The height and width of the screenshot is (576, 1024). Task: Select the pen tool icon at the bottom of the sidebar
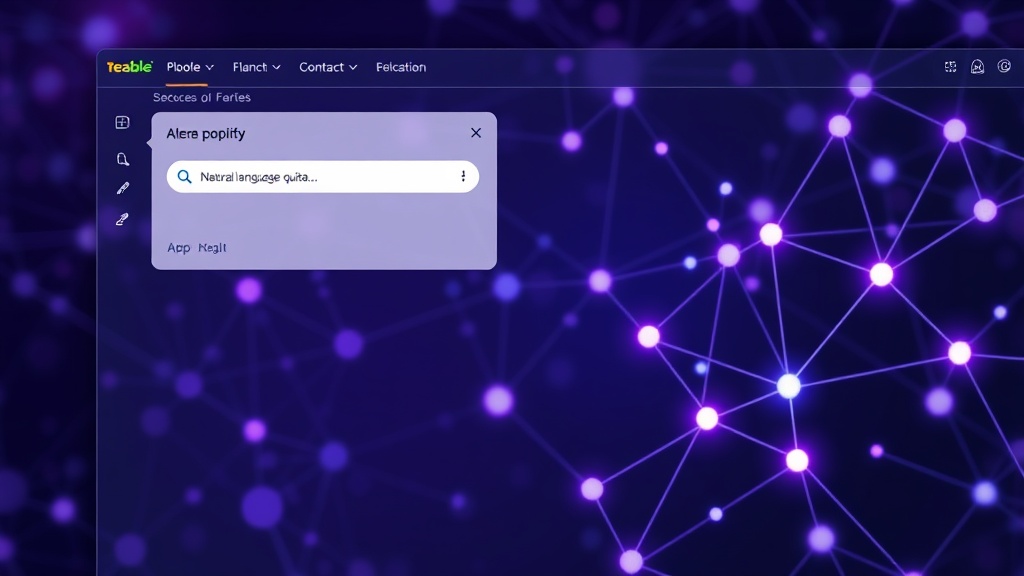coord(122,219)
